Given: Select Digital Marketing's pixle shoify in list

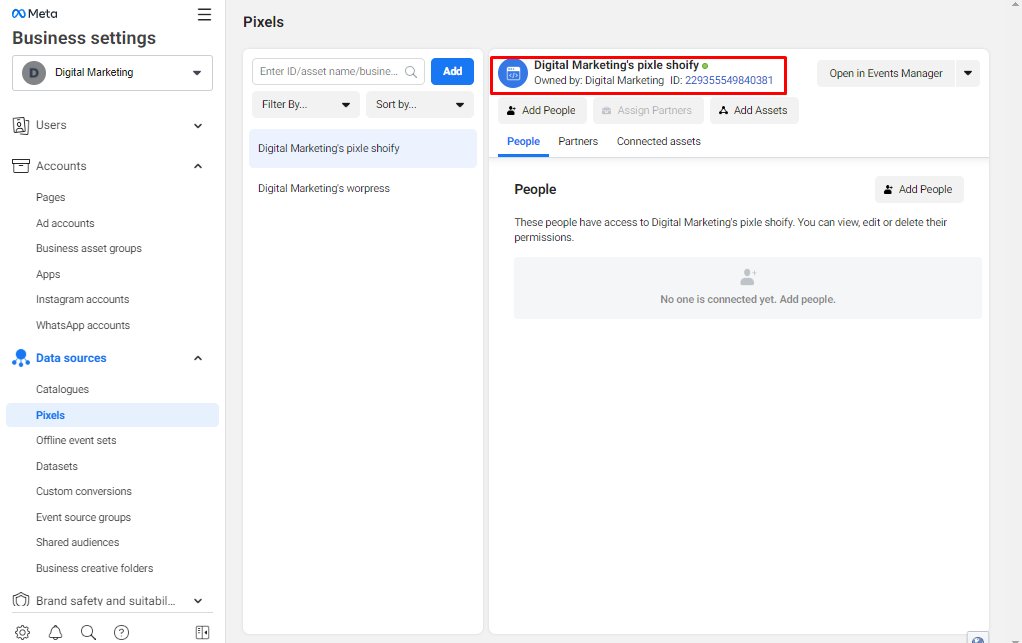Looking at the screenshot, I should (363, 149).
